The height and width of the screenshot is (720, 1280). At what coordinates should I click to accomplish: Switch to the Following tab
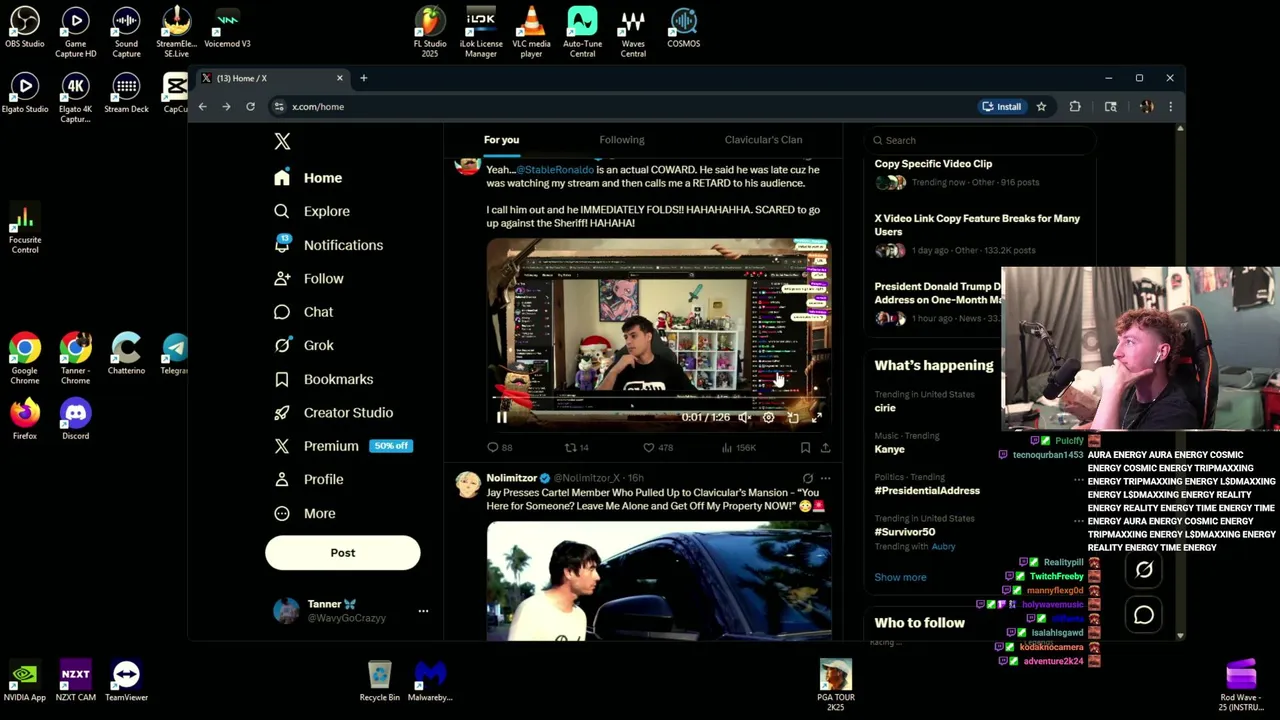pos(622,140)
